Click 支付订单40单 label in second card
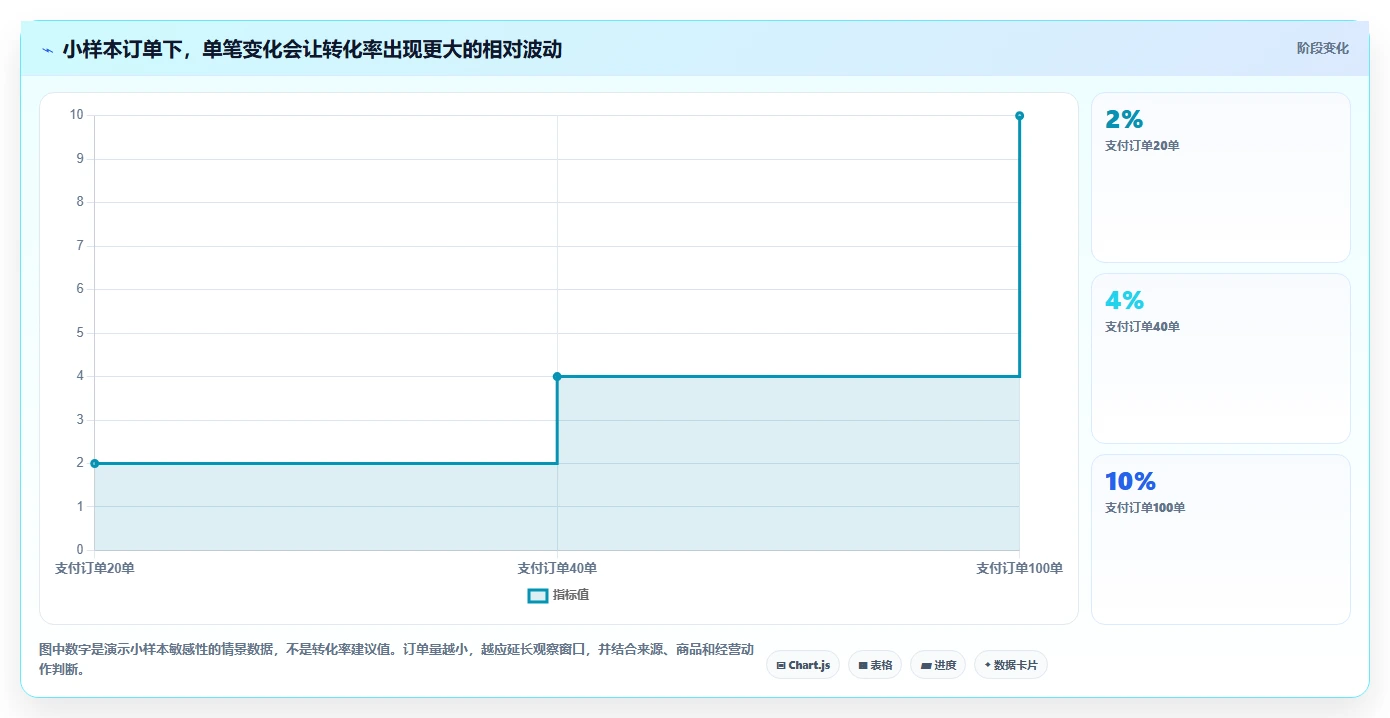 (1142, 326)
